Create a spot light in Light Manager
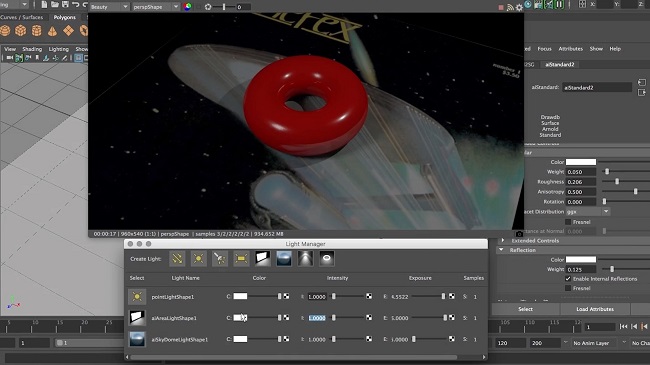 click(x=220, y=259)
